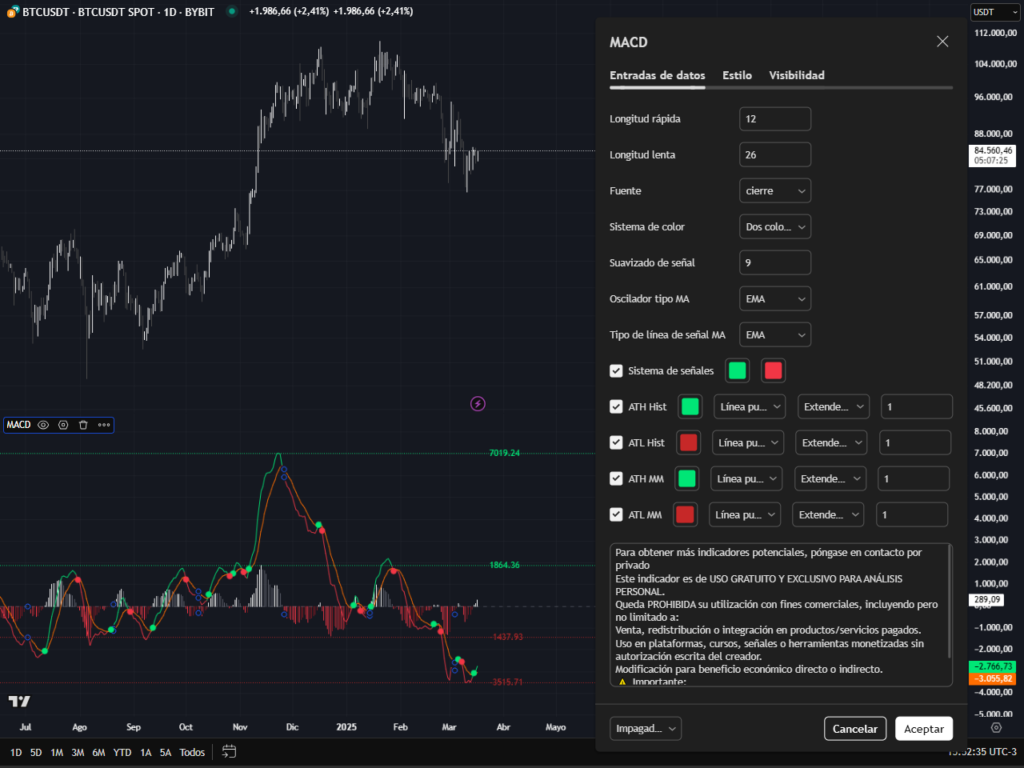Select the 1A time range
Image resolution: width=1024 pixels, height=768 pixels.
tap(146, 752)
